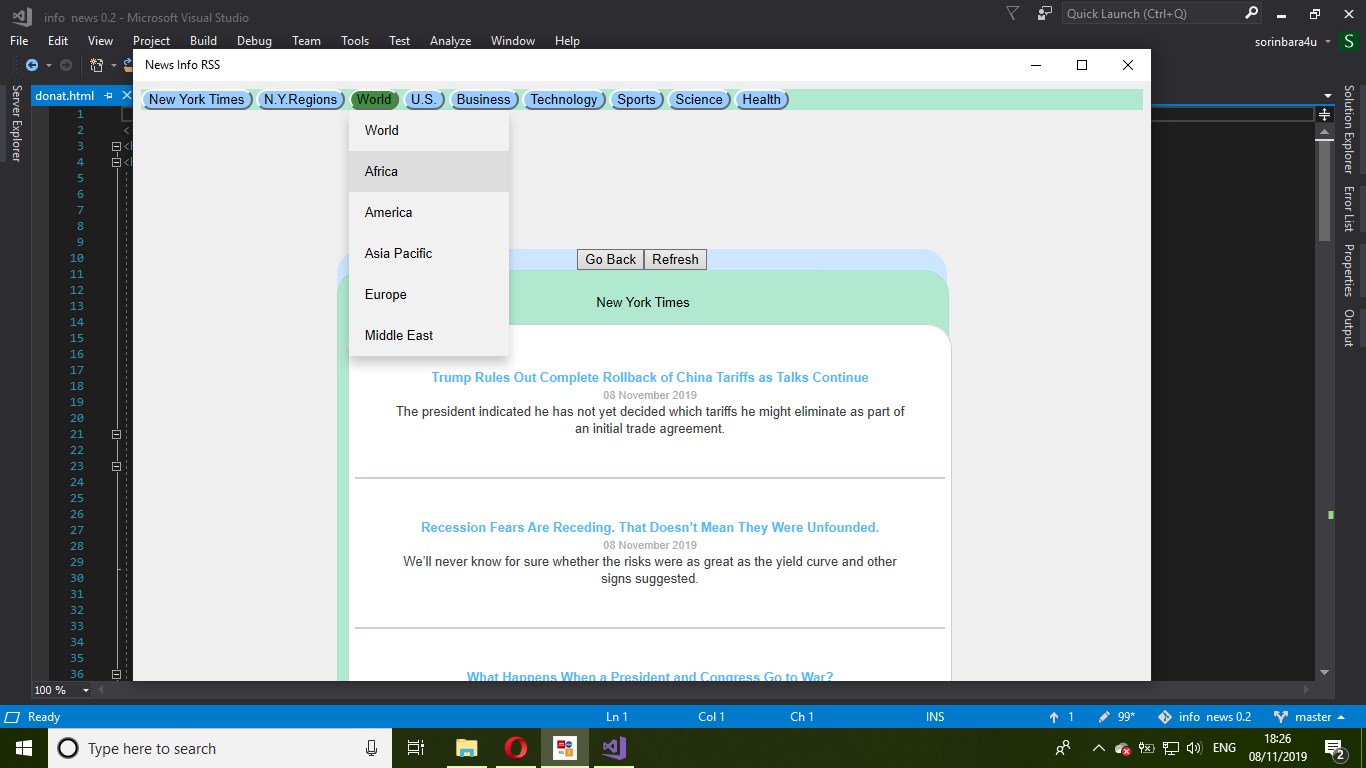Click the battery icon in the system tray

pos(1147,748)
